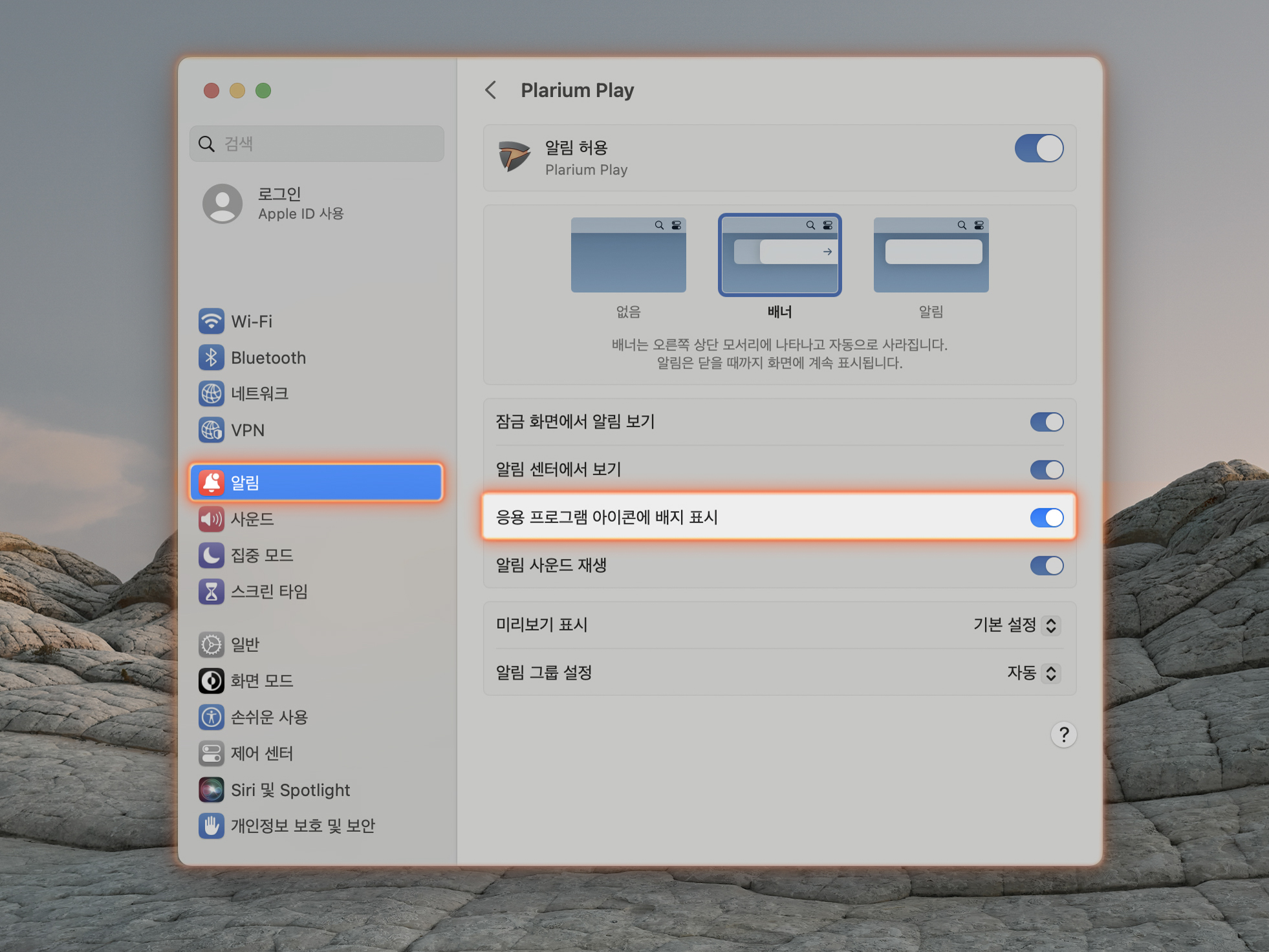Turn off 알림 사운드 재생 toggle
Viewport: 1269px width, 952px height.
[x=1046, y=566]
